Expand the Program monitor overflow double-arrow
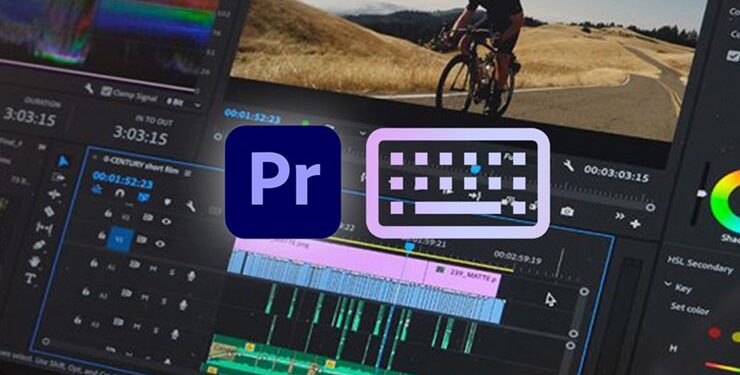The image size is (740, 375). (x=620, y=216)
